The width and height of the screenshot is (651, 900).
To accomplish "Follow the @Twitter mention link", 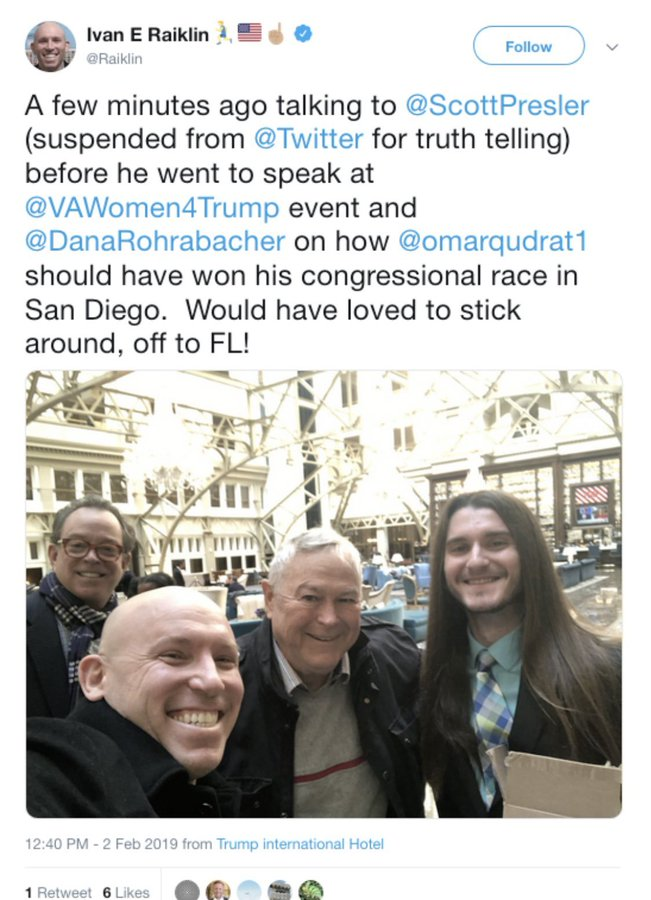I will click(x=308, y=139).
